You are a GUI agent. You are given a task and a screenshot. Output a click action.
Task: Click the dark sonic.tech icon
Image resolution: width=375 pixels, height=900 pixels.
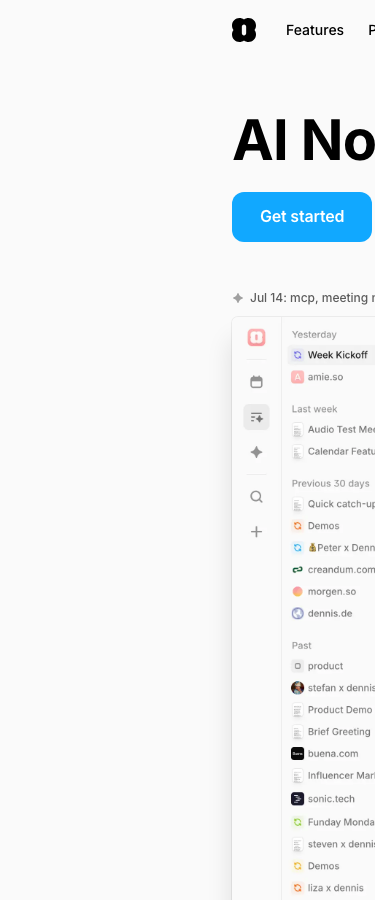click(297, 798)
